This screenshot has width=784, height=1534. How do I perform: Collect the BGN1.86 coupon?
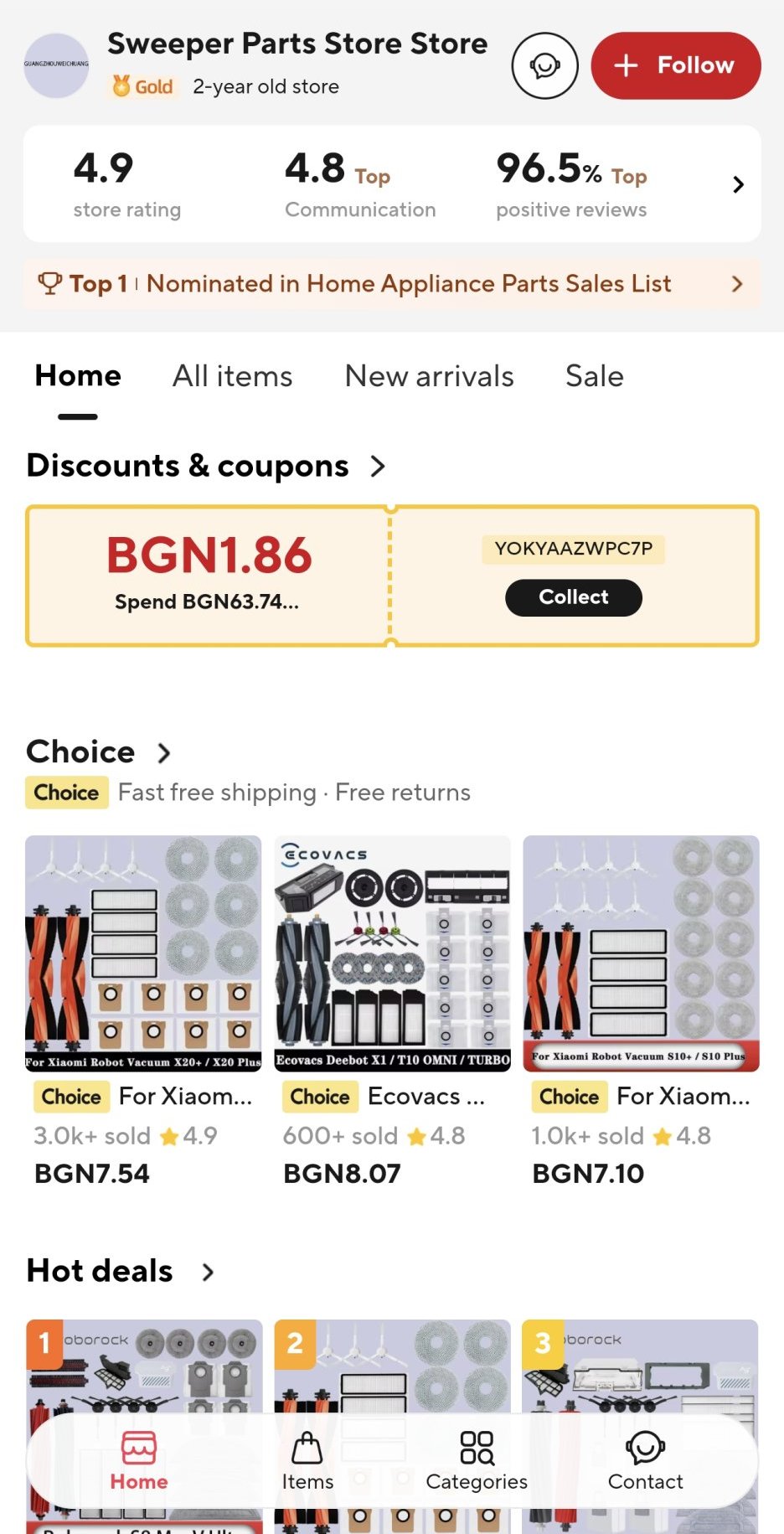coord(573,597)
